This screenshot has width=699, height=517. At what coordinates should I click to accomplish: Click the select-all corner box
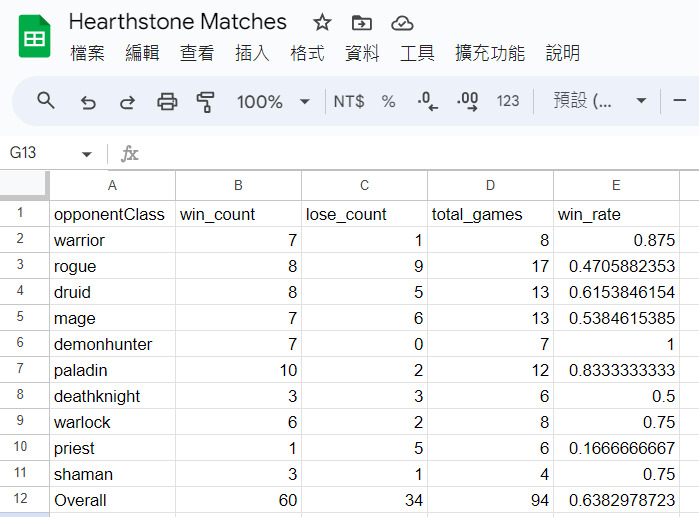(x=24, y=185)
